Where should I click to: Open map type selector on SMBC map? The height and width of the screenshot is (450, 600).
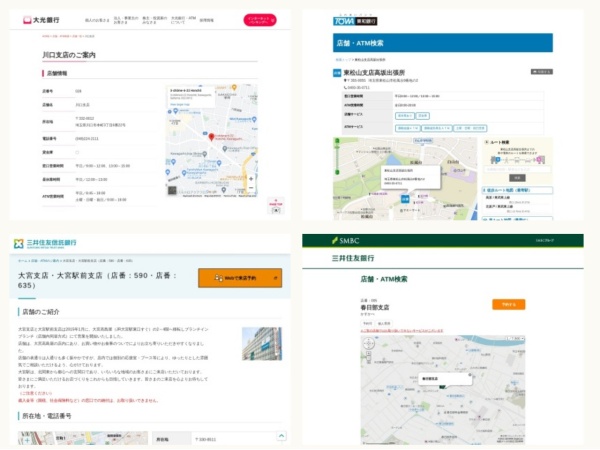(515, 338)
